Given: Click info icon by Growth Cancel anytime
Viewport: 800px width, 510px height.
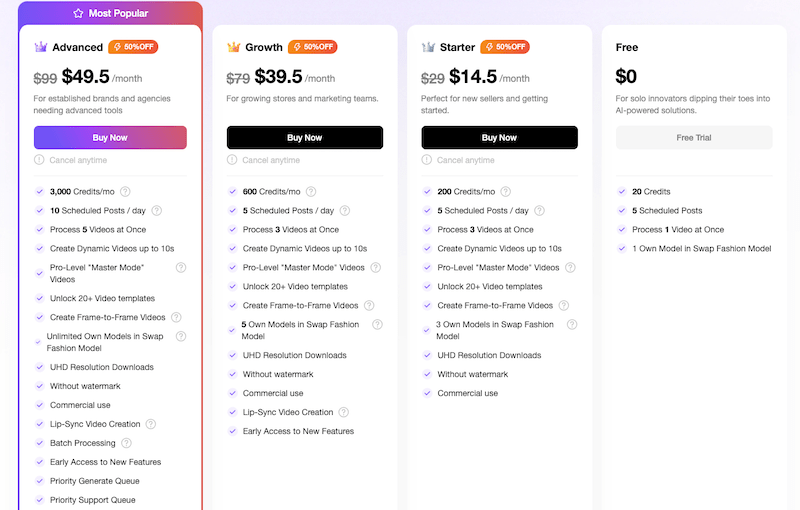Looking at the screenshot, I should (233, 160).
